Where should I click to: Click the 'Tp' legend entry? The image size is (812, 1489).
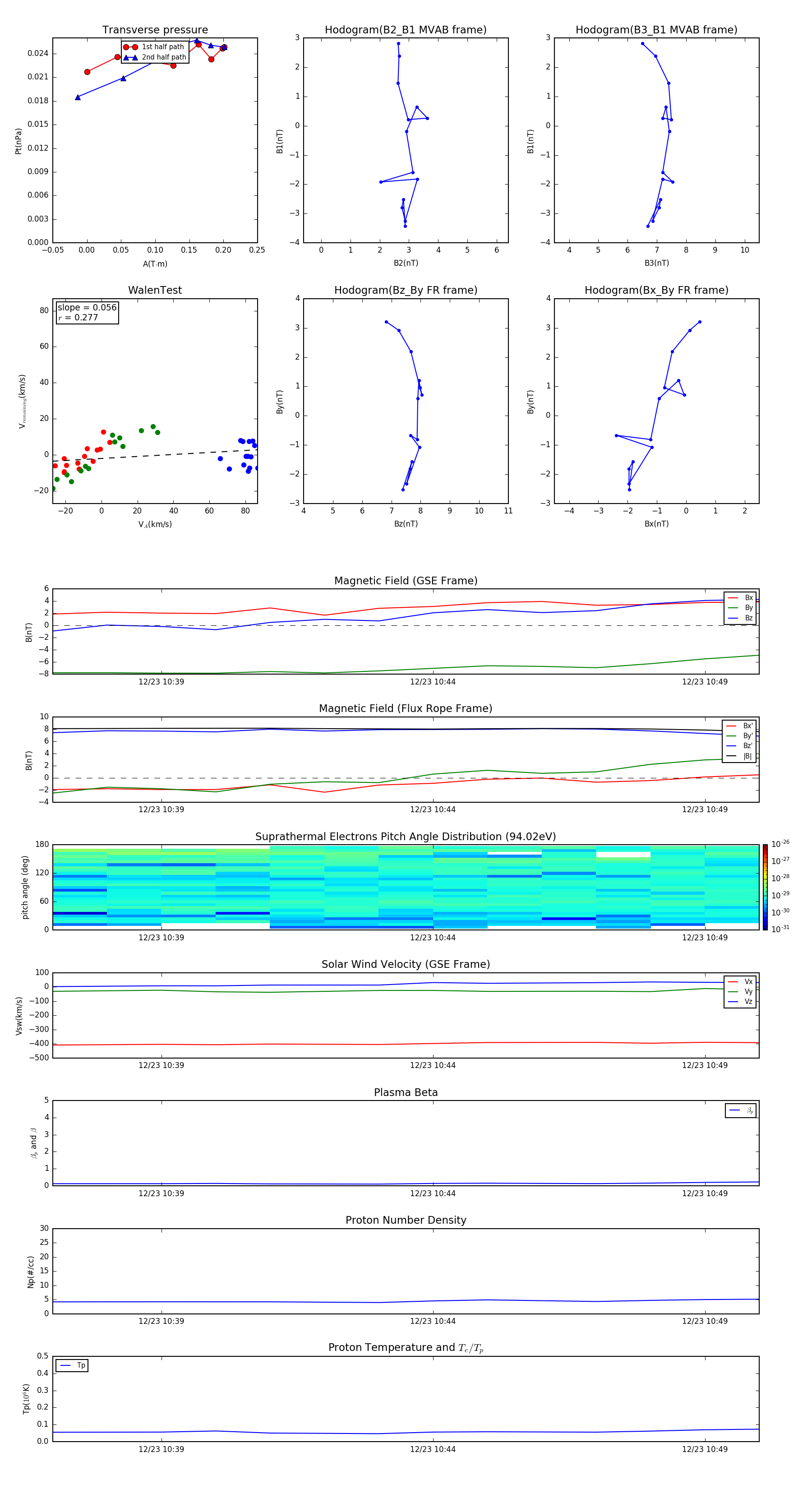[72, 1365]
